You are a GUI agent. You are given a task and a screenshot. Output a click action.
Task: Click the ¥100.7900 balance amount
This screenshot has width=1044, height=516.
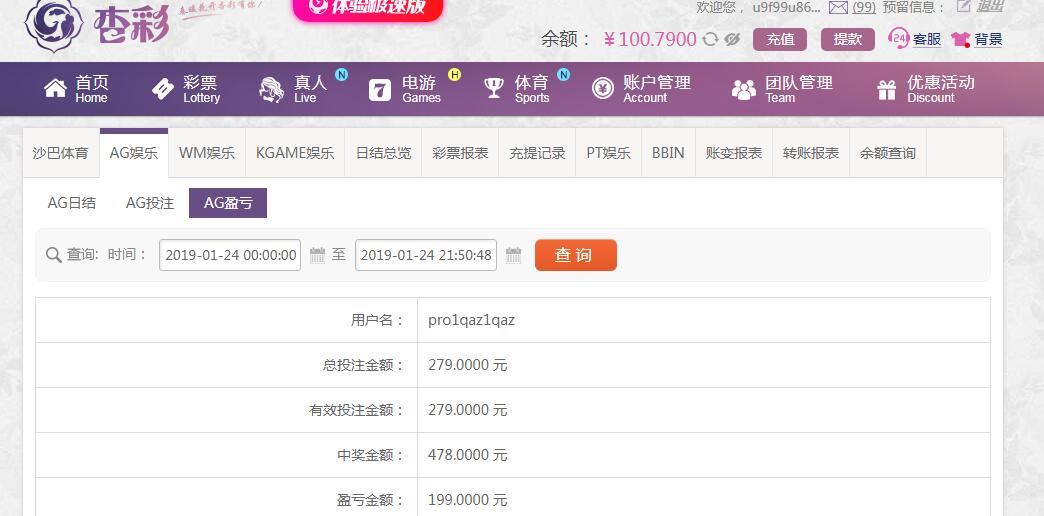650,39
